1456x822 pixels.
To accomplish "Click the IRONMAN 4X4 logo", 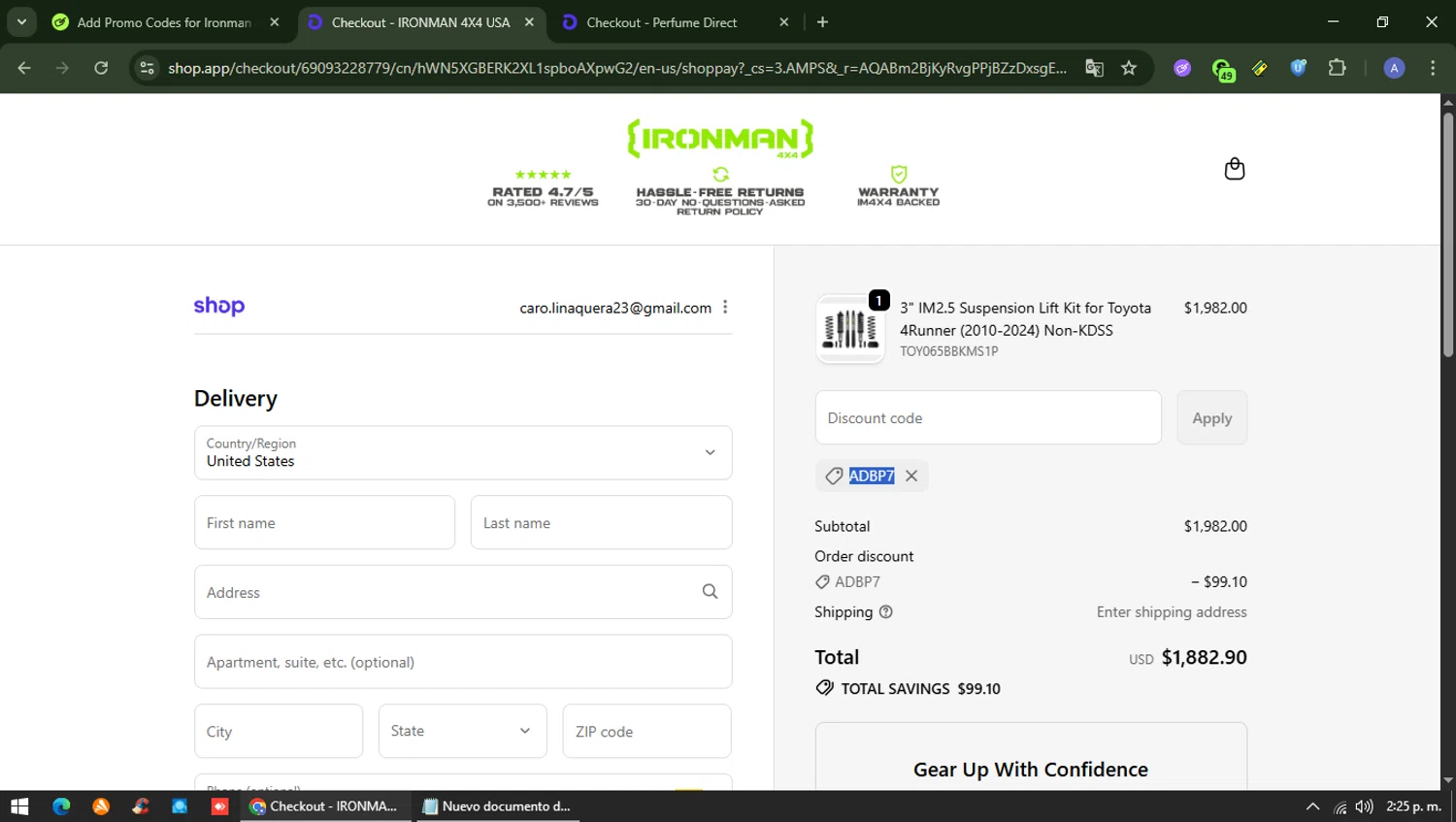I will (720, 139).
